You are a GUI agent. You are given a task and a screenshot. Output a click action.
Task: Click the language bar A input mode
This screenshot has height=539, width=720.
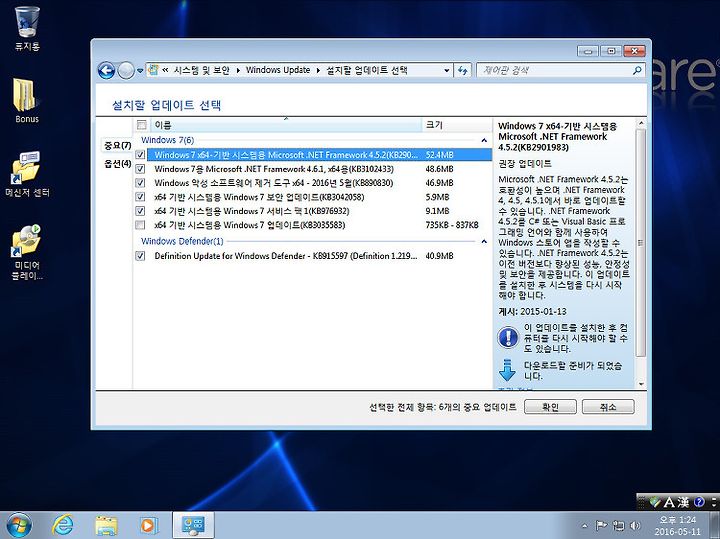click(669, 502)
